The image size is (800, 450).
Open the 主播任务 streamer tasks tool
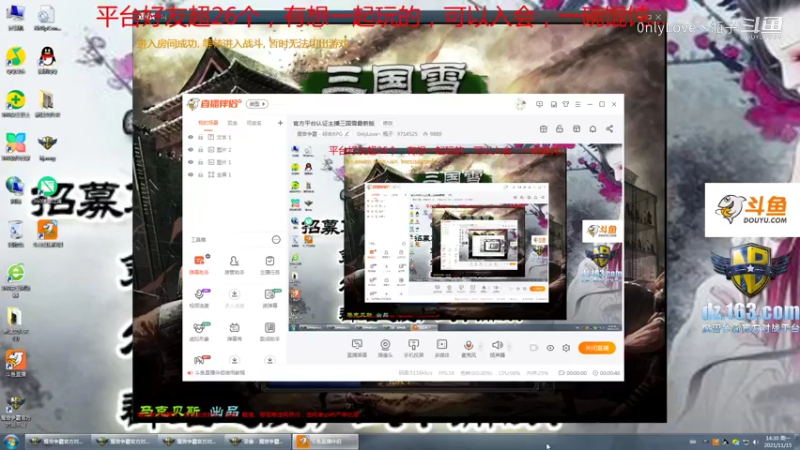pyautogui.click(x=269, y=265)
